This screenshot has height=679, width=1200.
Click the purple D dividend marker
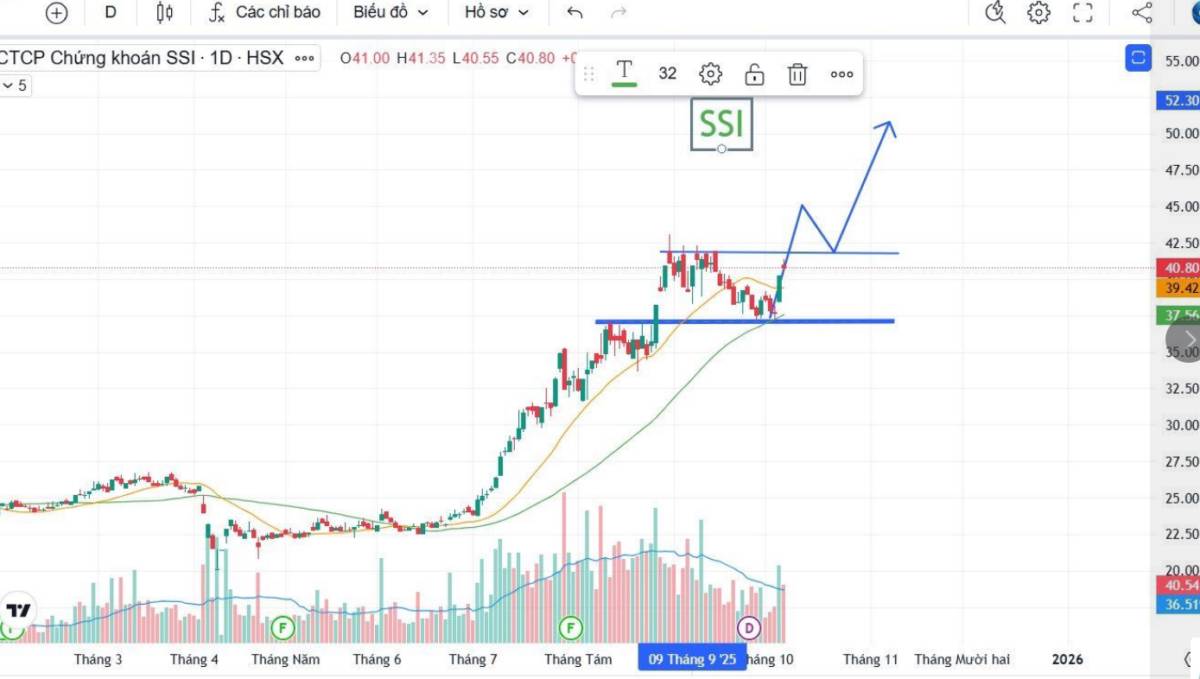click(x=749, y=628)
